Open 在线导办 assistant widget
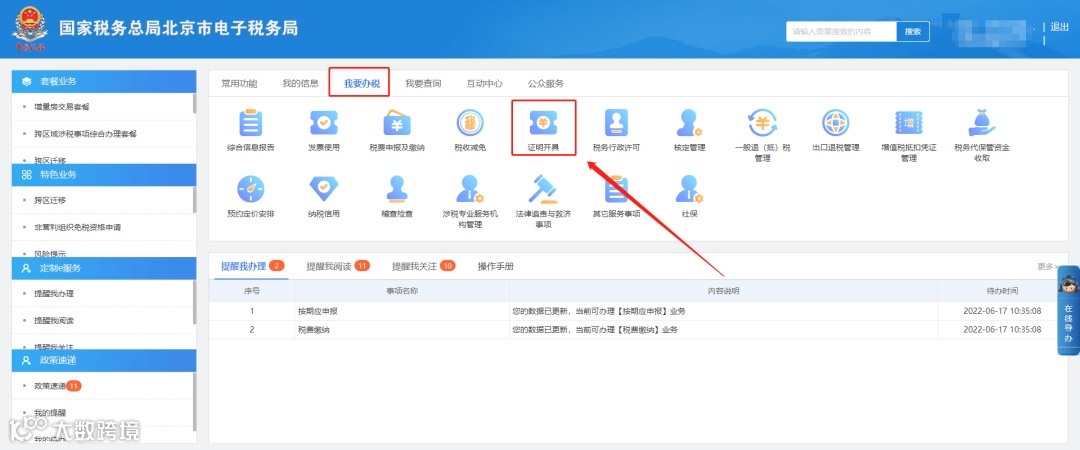Screen dimensions: 1080x450 pyautogui.click(x=1068, y=310)
